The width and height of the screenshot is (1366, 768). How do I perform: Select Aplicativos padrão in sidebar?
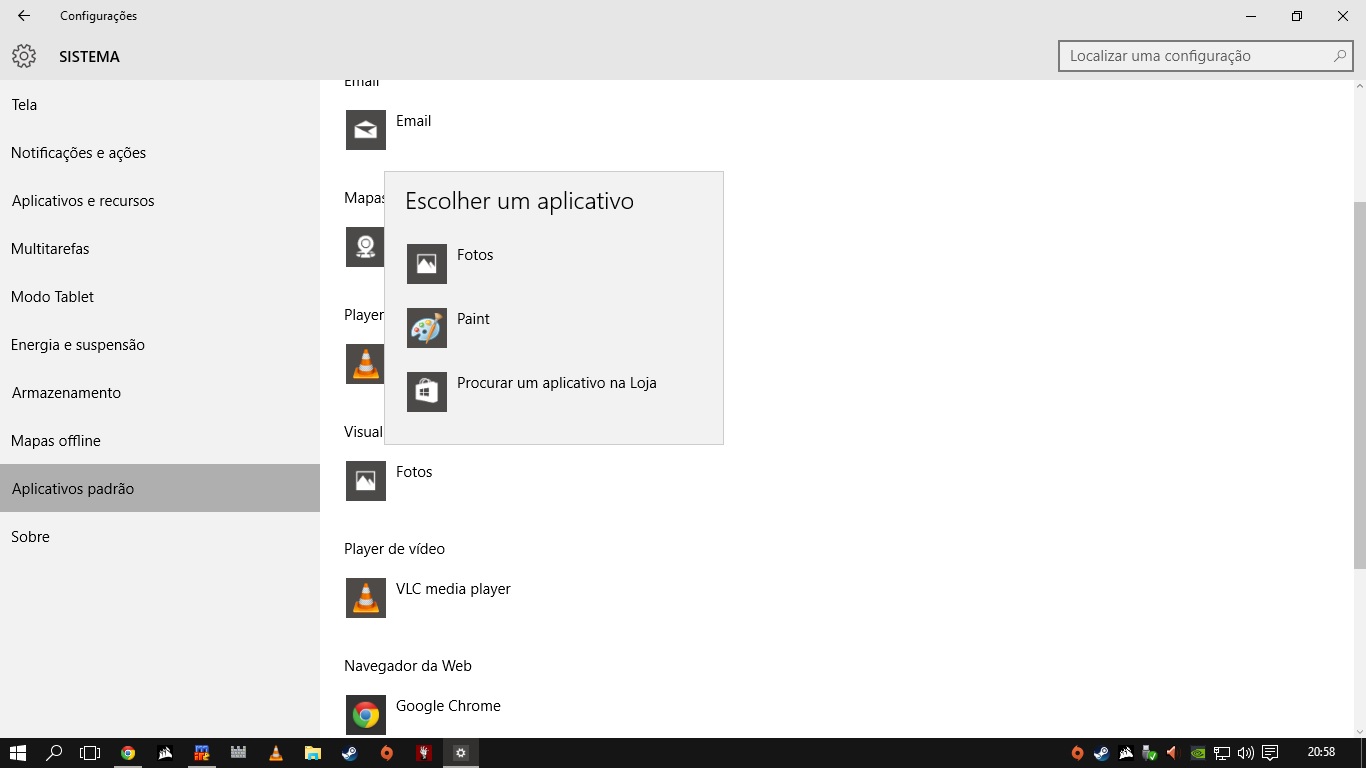[x=160, y=489]
